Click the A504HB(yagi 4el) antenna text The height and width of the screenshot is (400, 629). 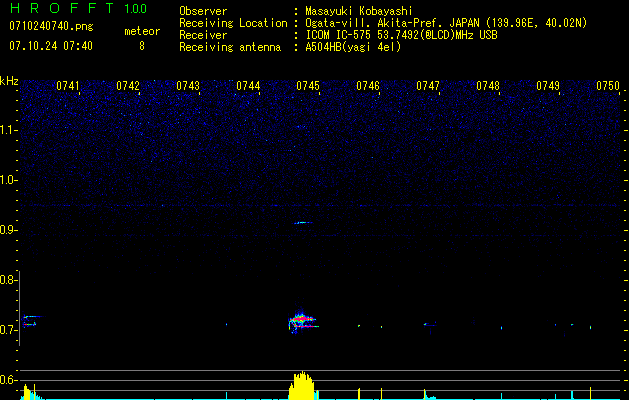tap(353, 47)
